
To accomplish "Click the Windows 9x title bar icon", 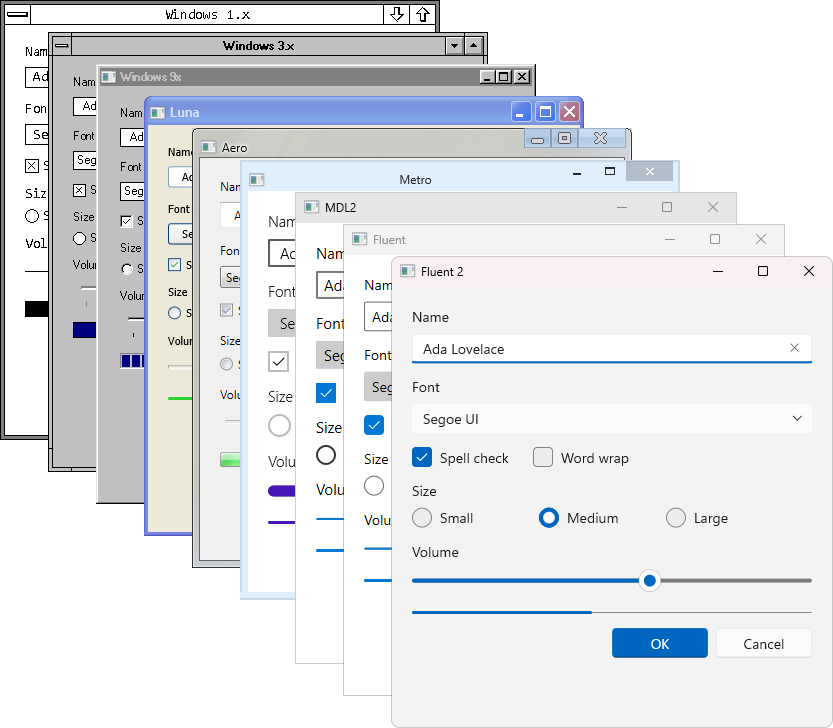I will coord(108,77).
